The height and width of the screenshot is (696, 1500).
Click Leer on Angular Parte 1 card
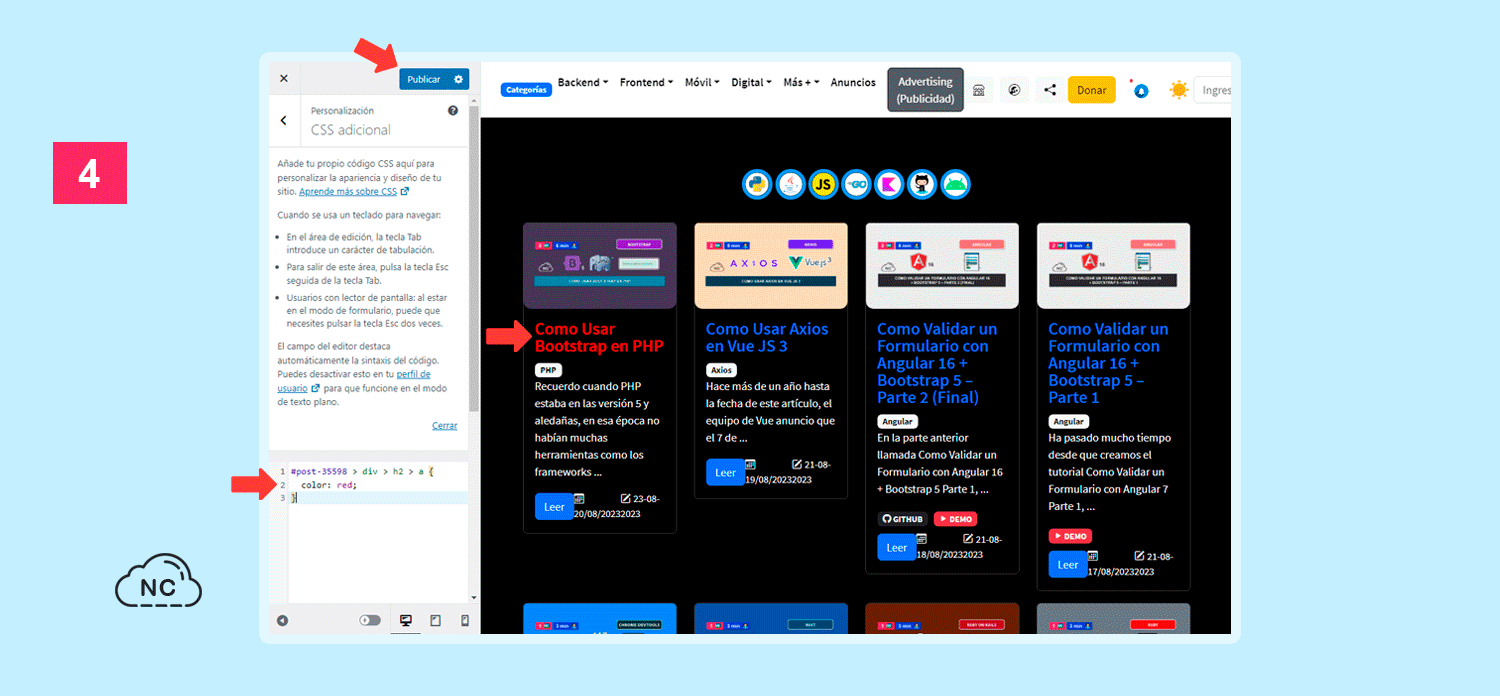coord(1068,564)
